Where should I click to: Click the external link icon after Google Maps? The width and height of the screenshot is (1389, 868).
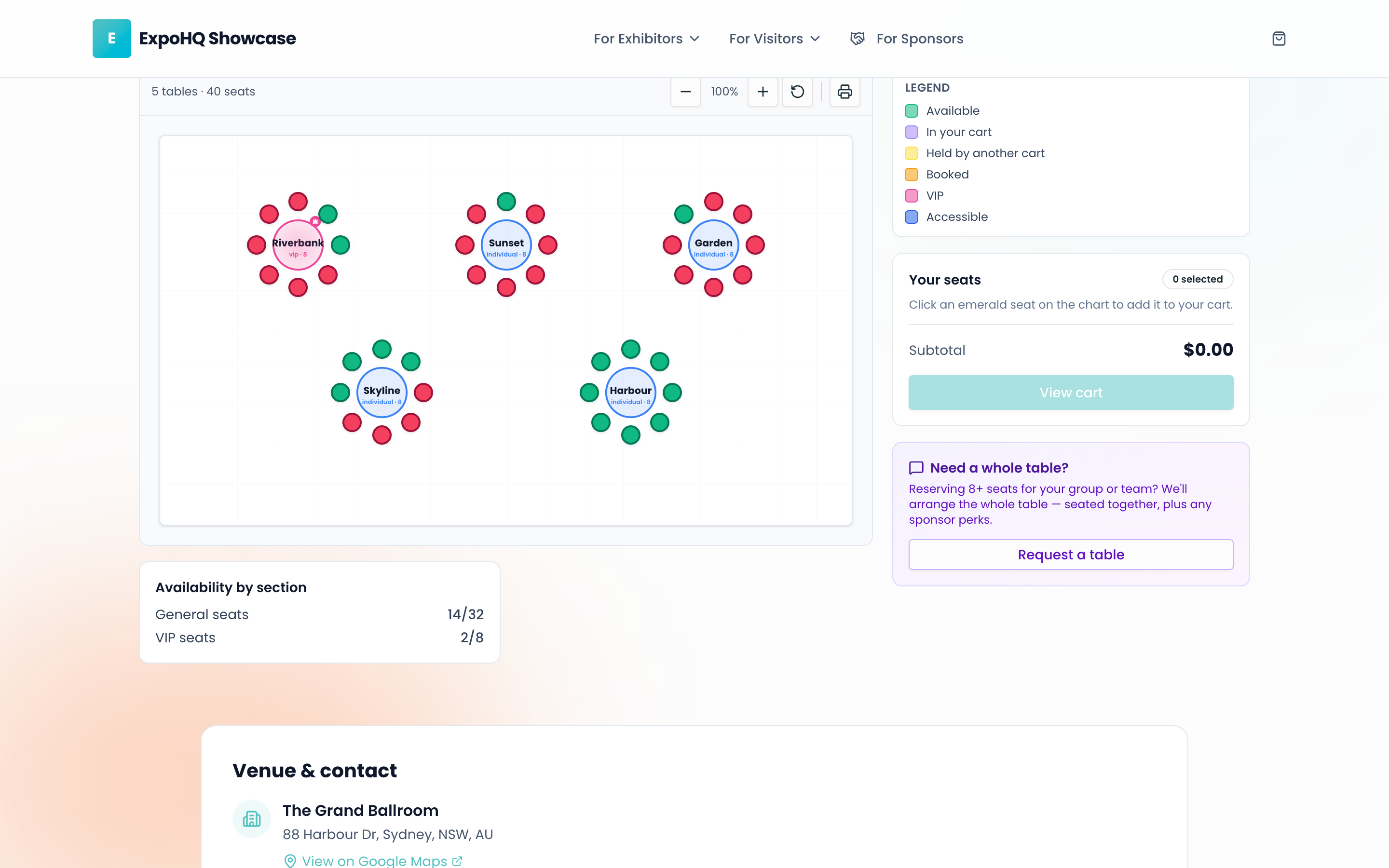point(457,861)
